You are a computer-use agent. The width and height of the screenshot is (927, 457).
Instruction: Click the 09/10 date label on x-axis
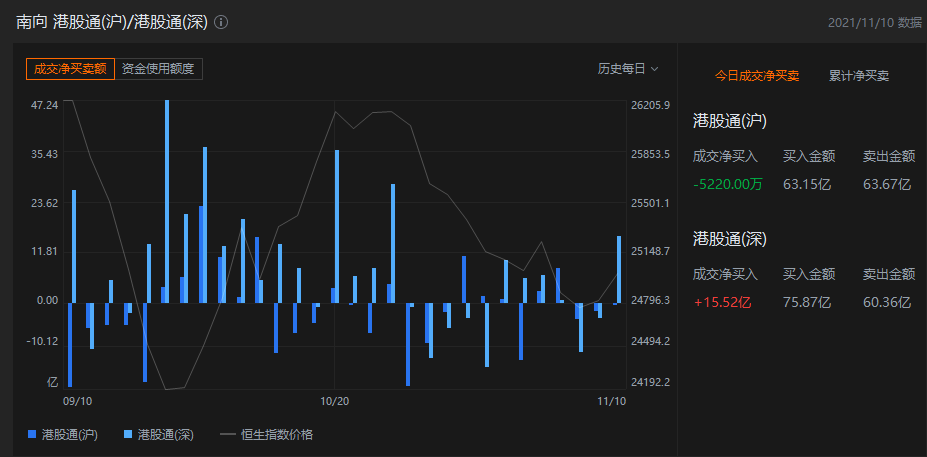[x=77, y=401]
